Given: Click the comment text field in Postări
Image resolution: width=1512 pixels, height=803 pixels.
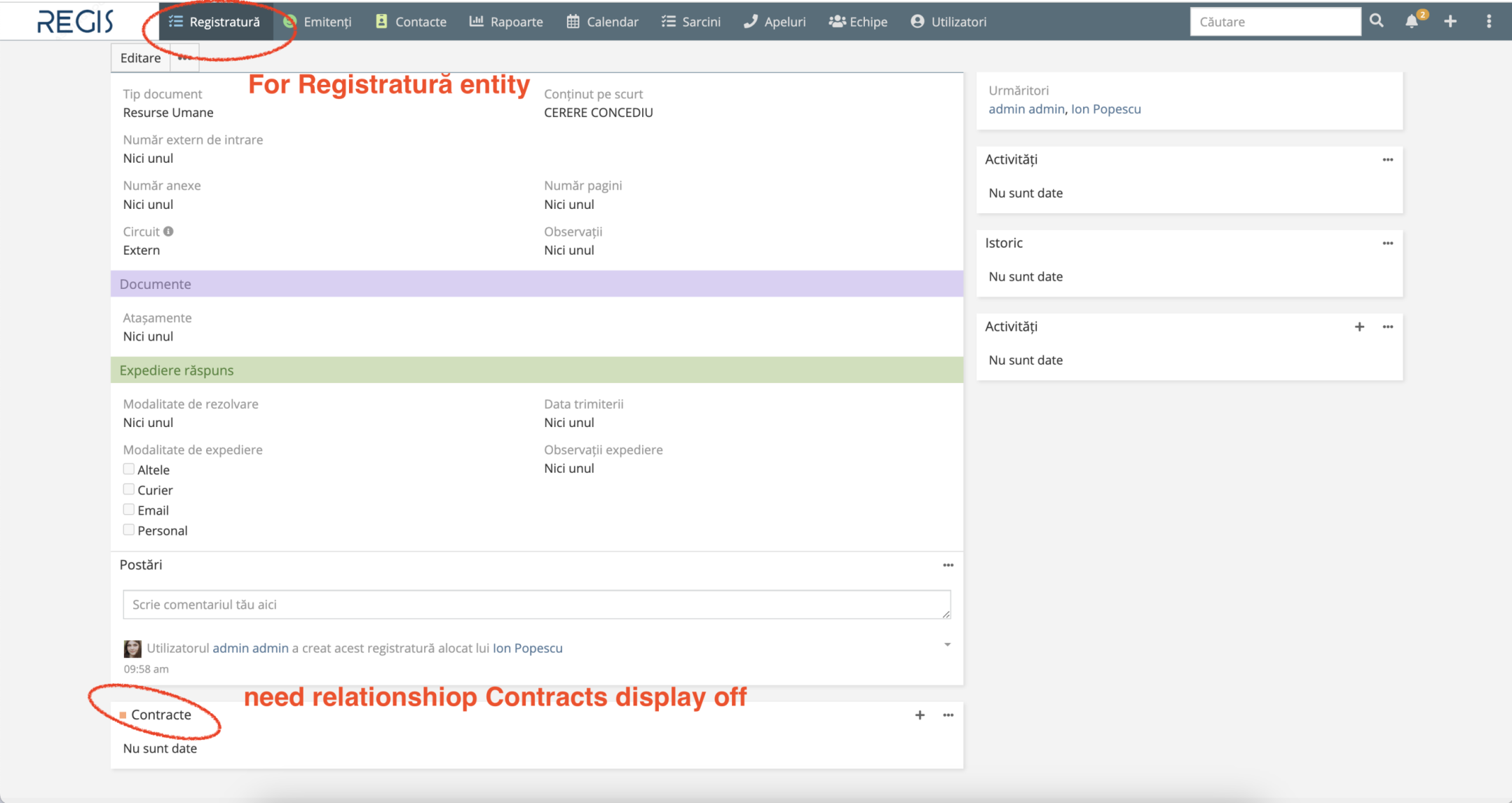Looking at the screenshot, I should 536,605.
